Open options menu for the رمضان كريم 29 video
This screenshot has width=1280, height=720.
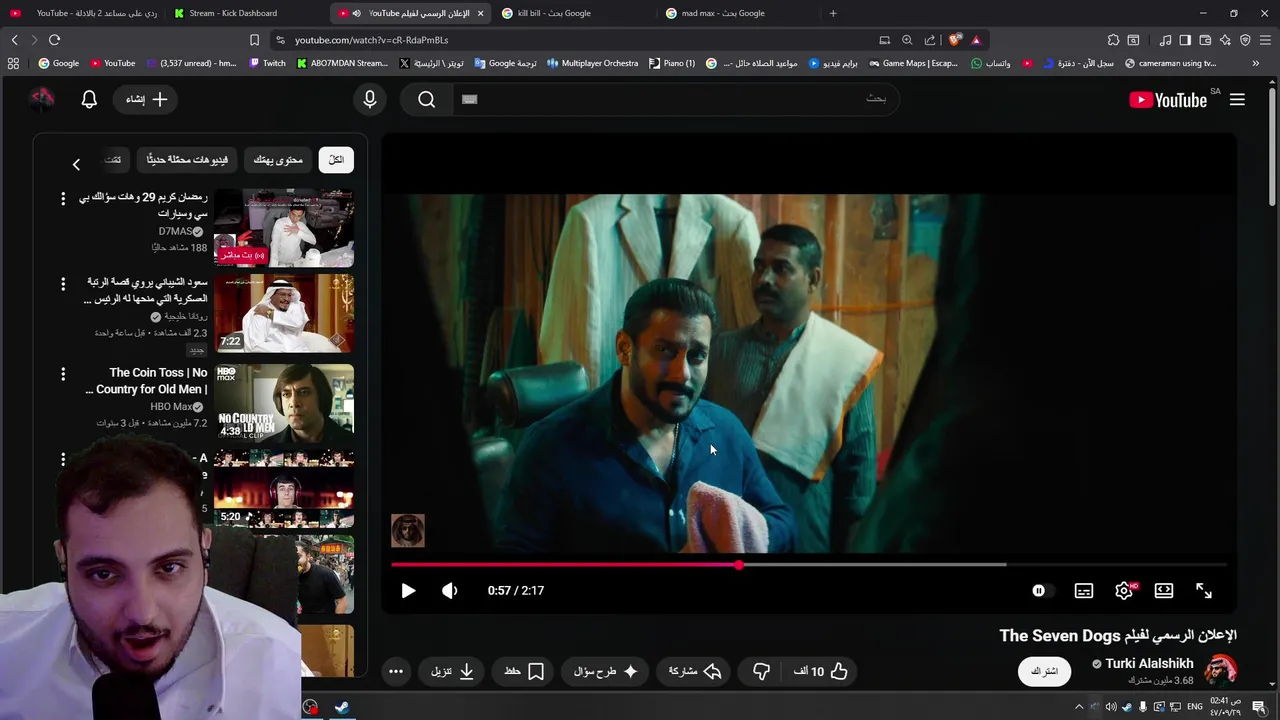(63, 199)
